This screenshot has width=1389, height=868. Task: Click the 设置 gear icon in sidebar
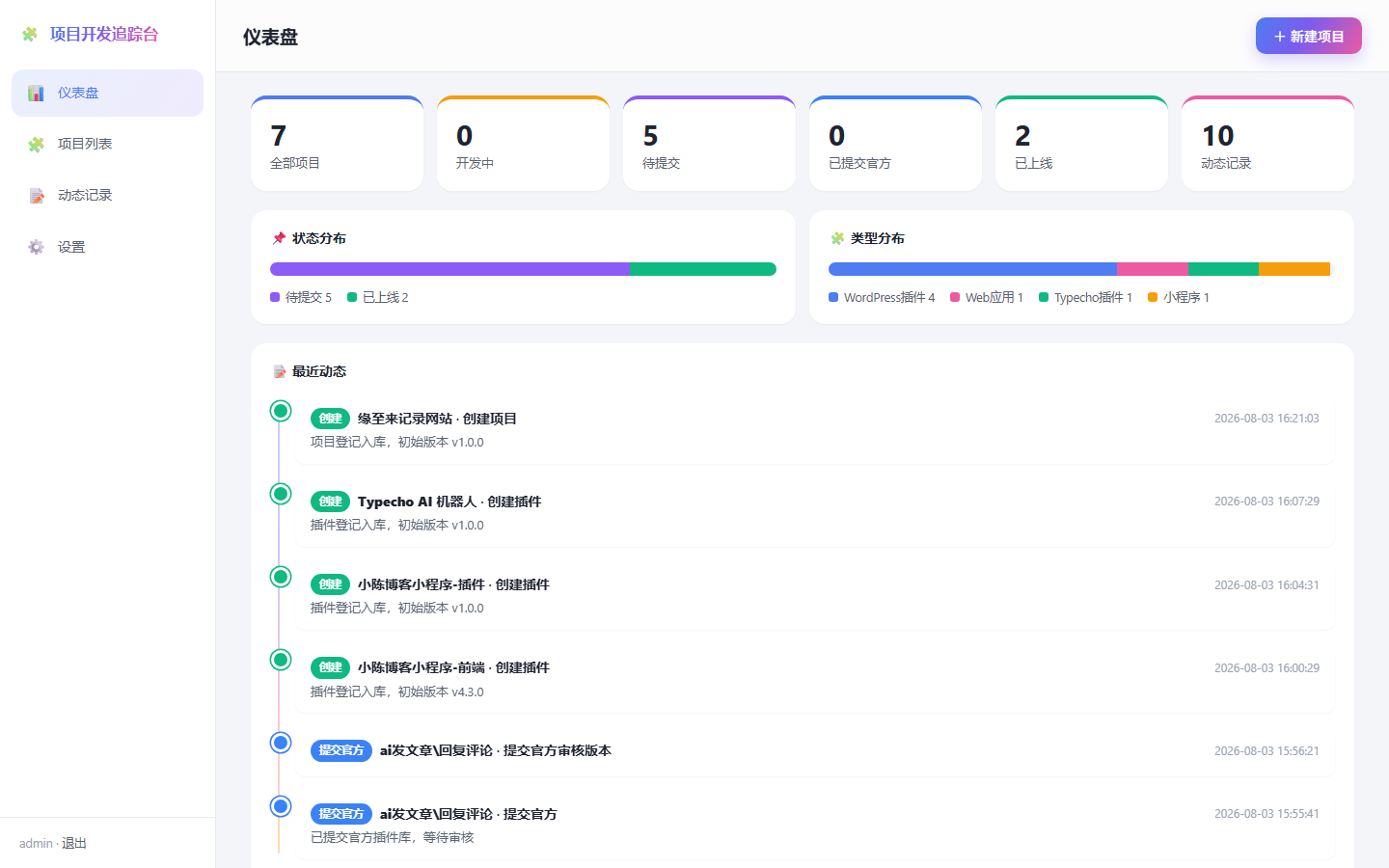(36, 247)
